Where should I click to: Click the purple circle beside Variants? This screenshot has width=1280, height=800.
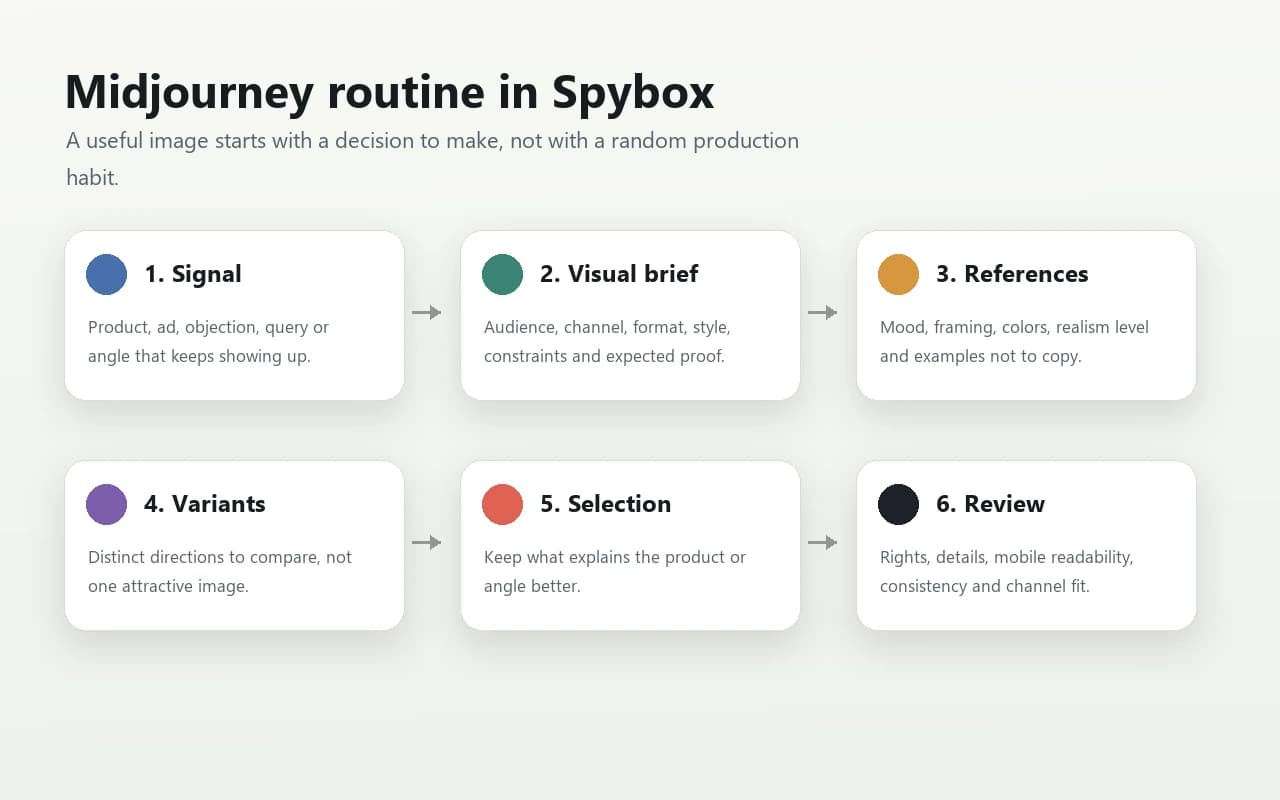106,504
